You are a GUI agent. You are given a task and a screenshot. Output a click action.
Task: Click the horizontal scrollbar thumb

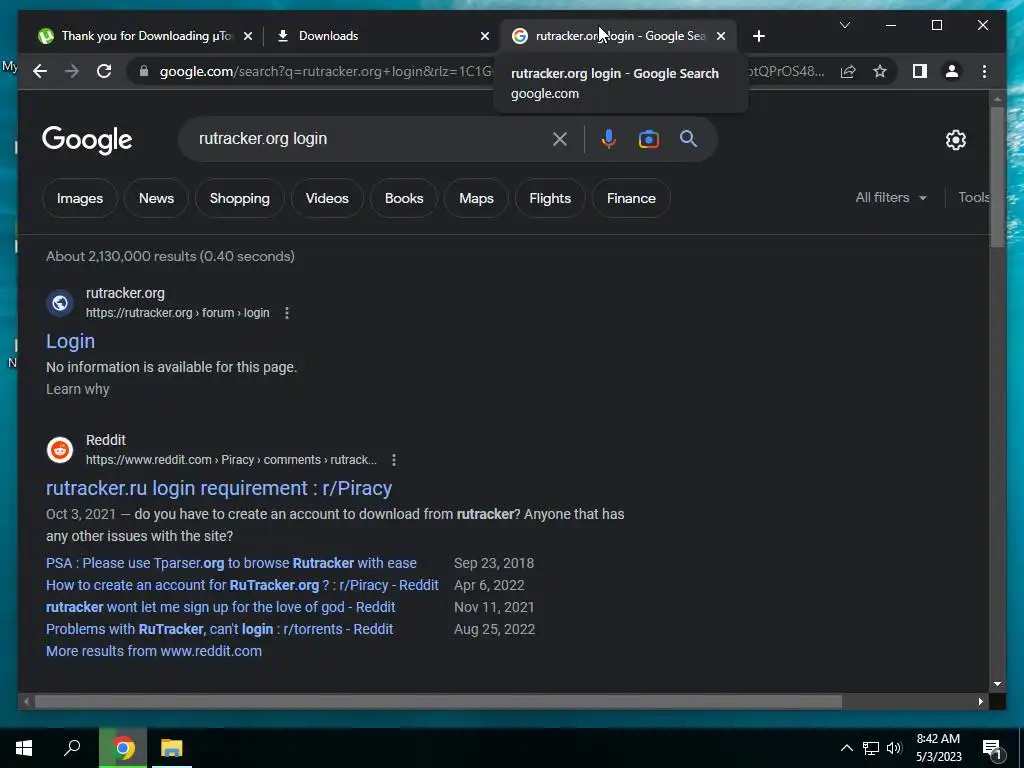point(438,702)
